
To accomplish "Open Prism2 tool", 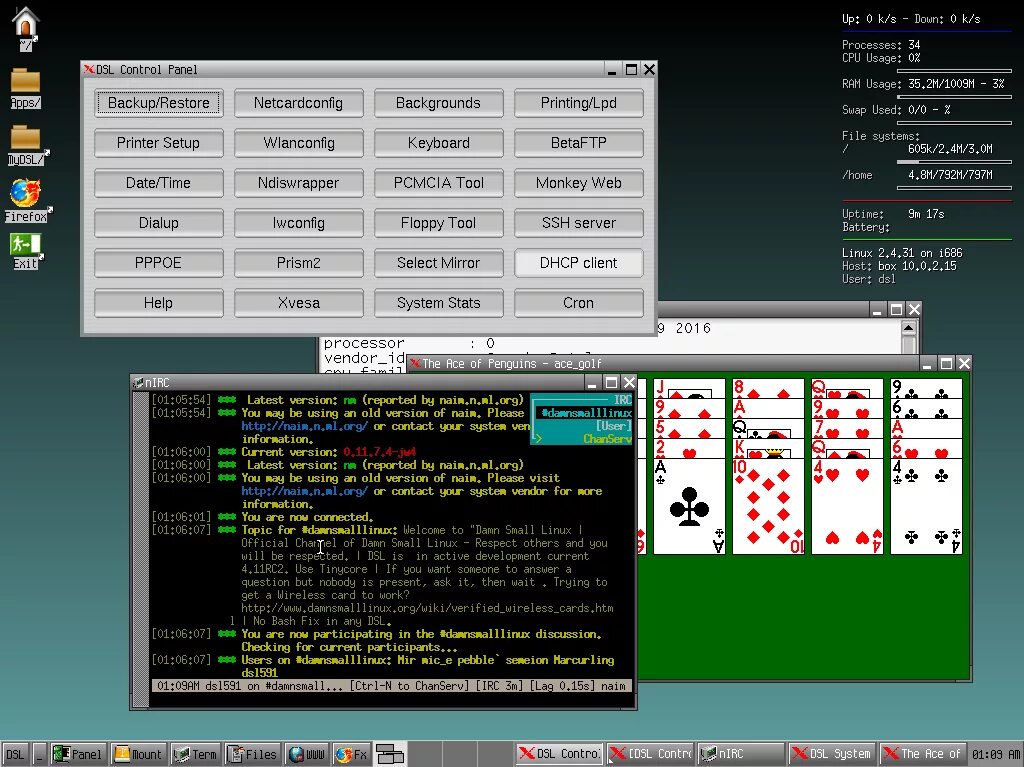I will pyautogui.click(x=298, y=263).
